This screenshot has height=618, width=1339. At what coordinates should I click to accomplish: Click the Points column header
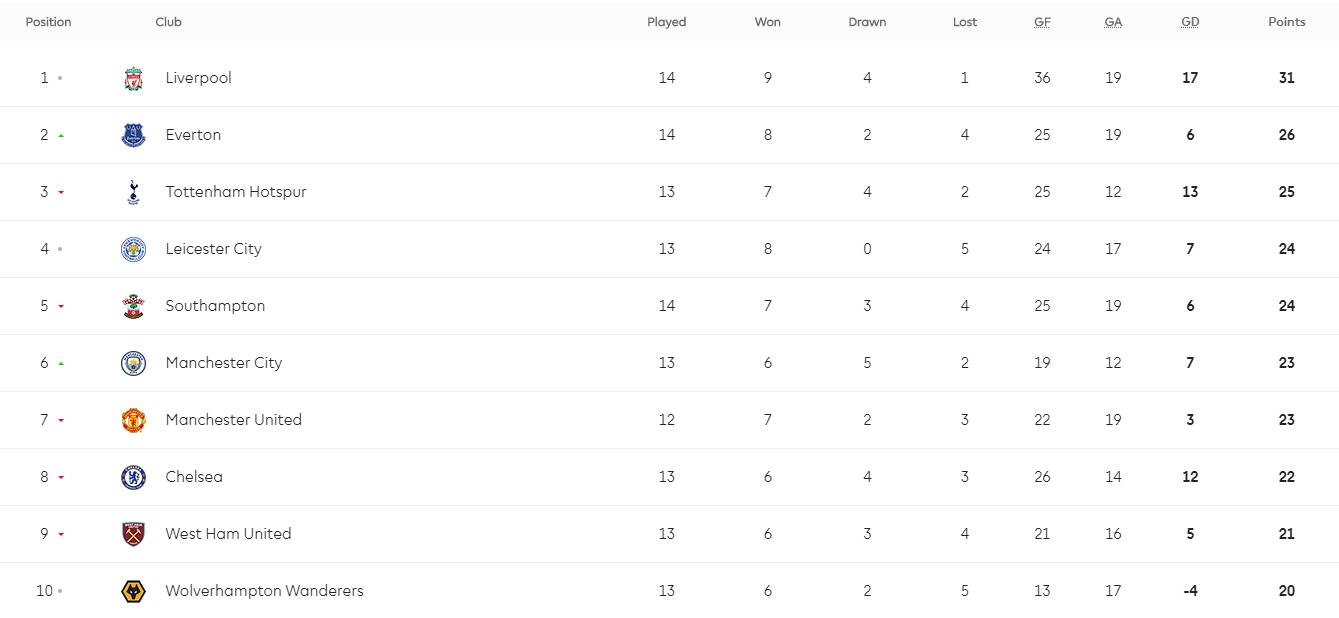pos(1287,22)
